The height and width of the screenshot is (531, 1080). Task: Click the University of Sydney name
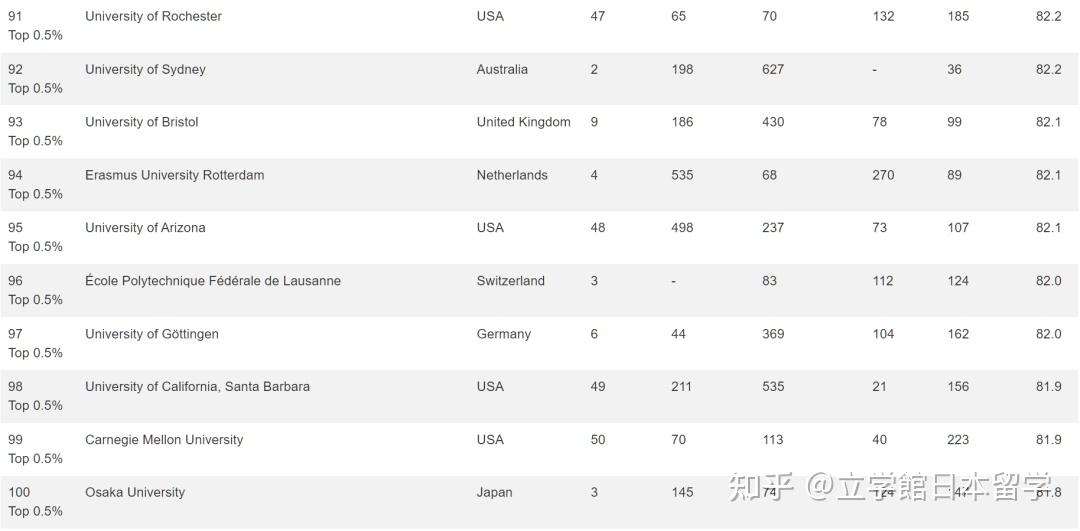tap(145, 69)
